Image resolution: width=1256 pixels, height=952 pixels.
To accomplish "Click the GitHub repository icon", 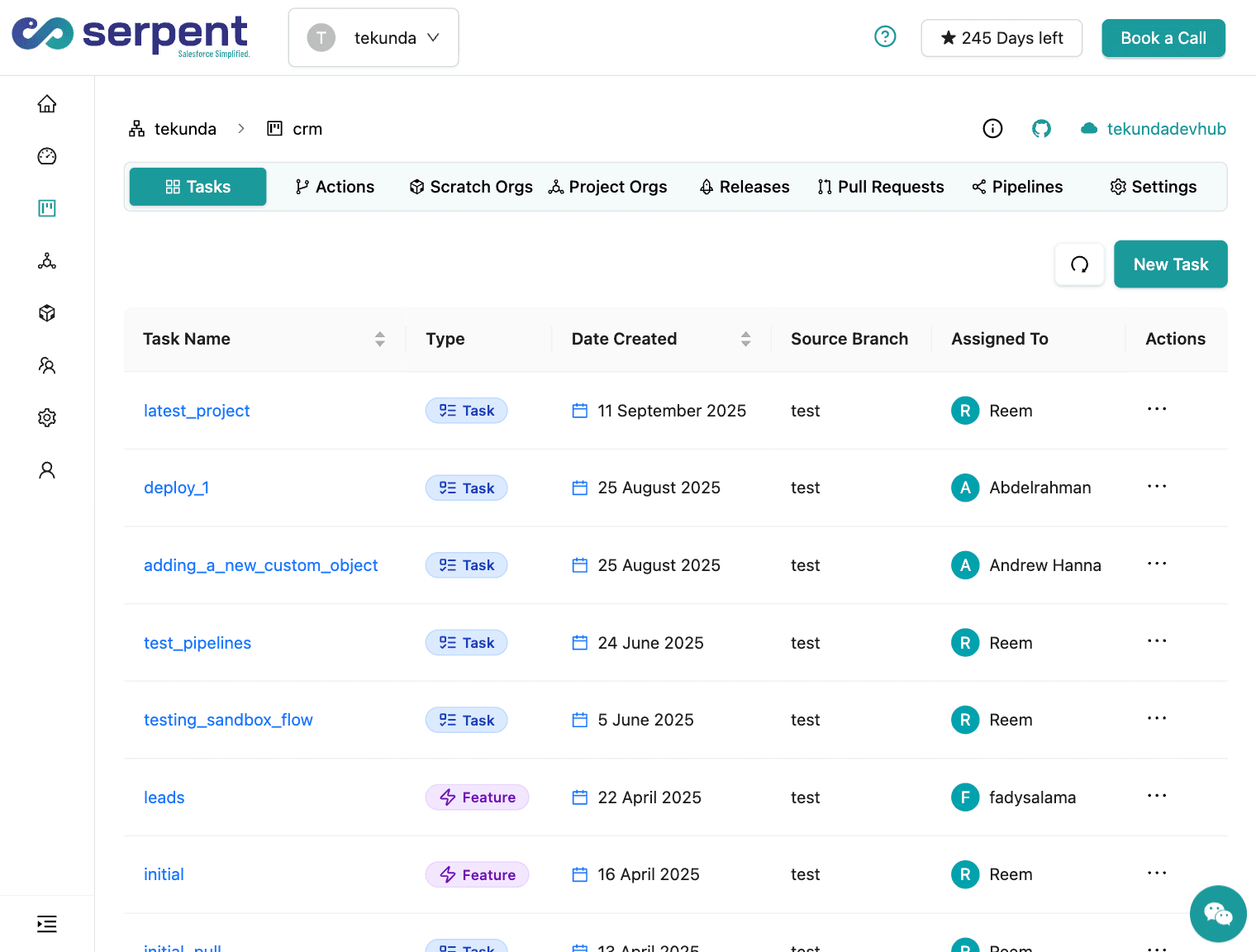I will 1041,129.
